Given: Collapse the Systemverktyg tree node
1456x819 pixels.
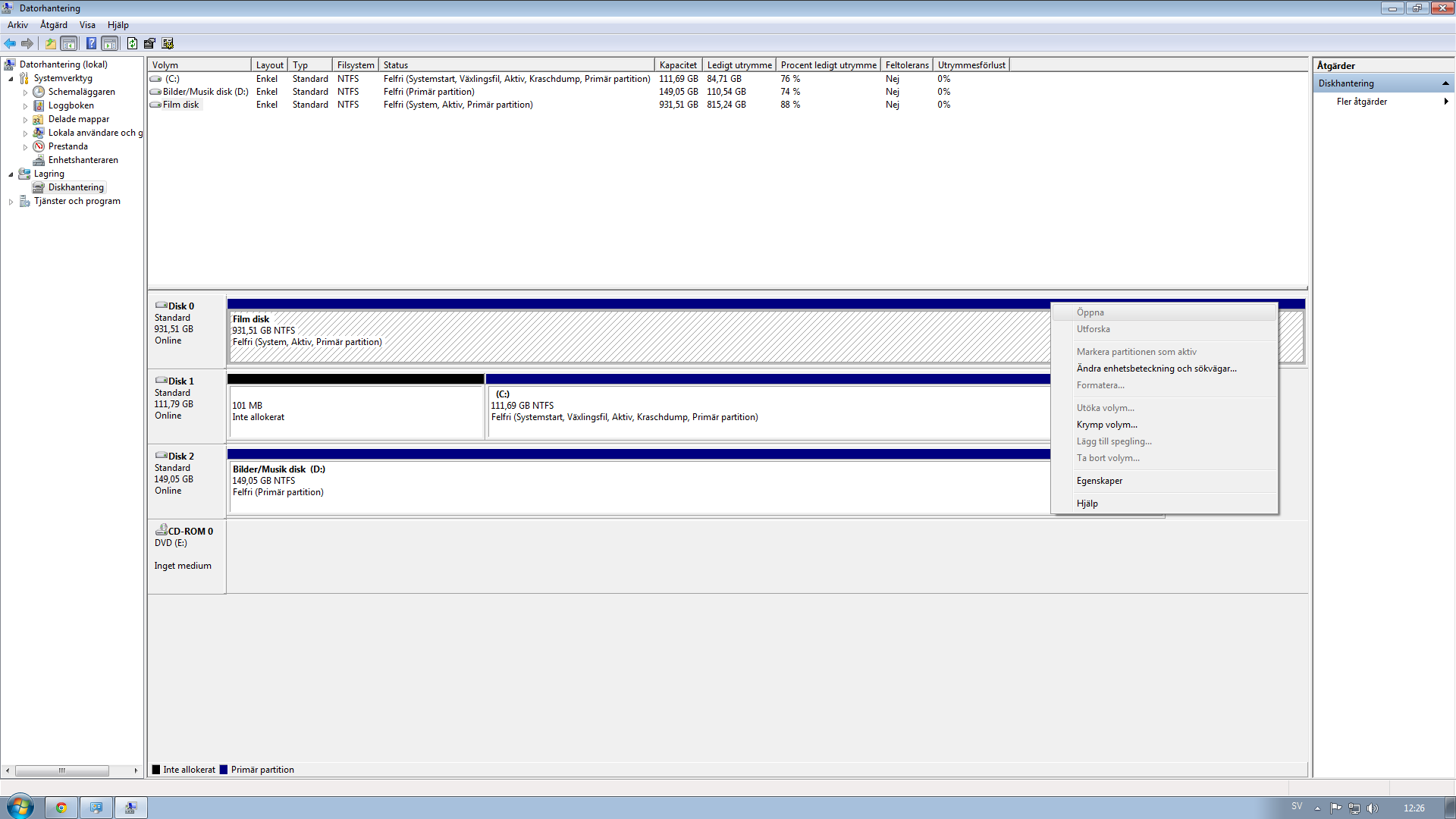Looking at the screenshot, I should (11, 79).
